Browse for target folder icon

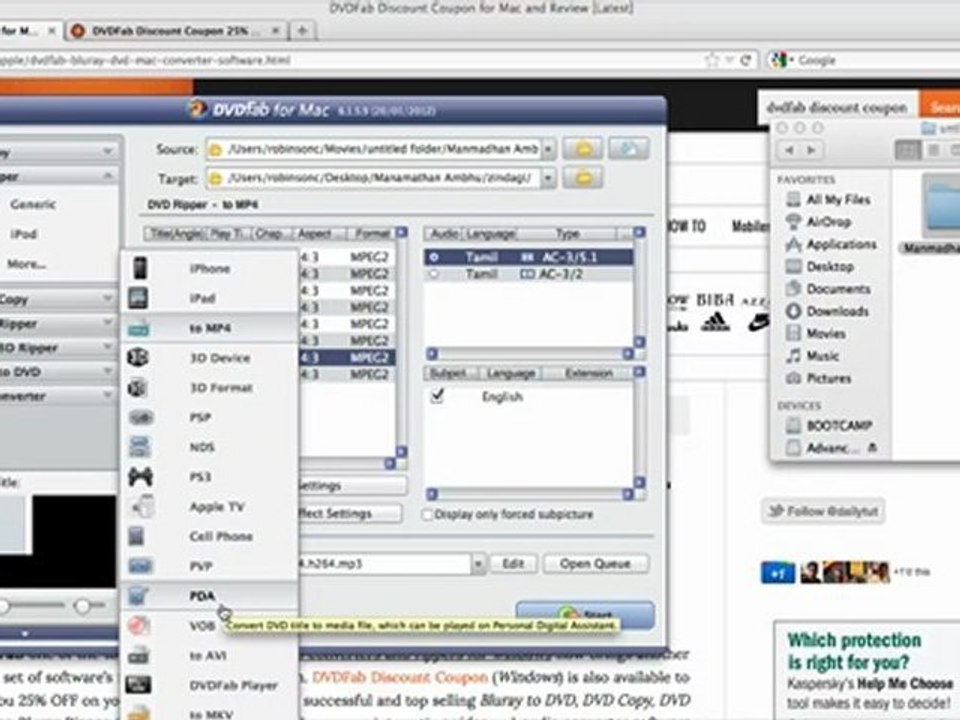[583, 178]
